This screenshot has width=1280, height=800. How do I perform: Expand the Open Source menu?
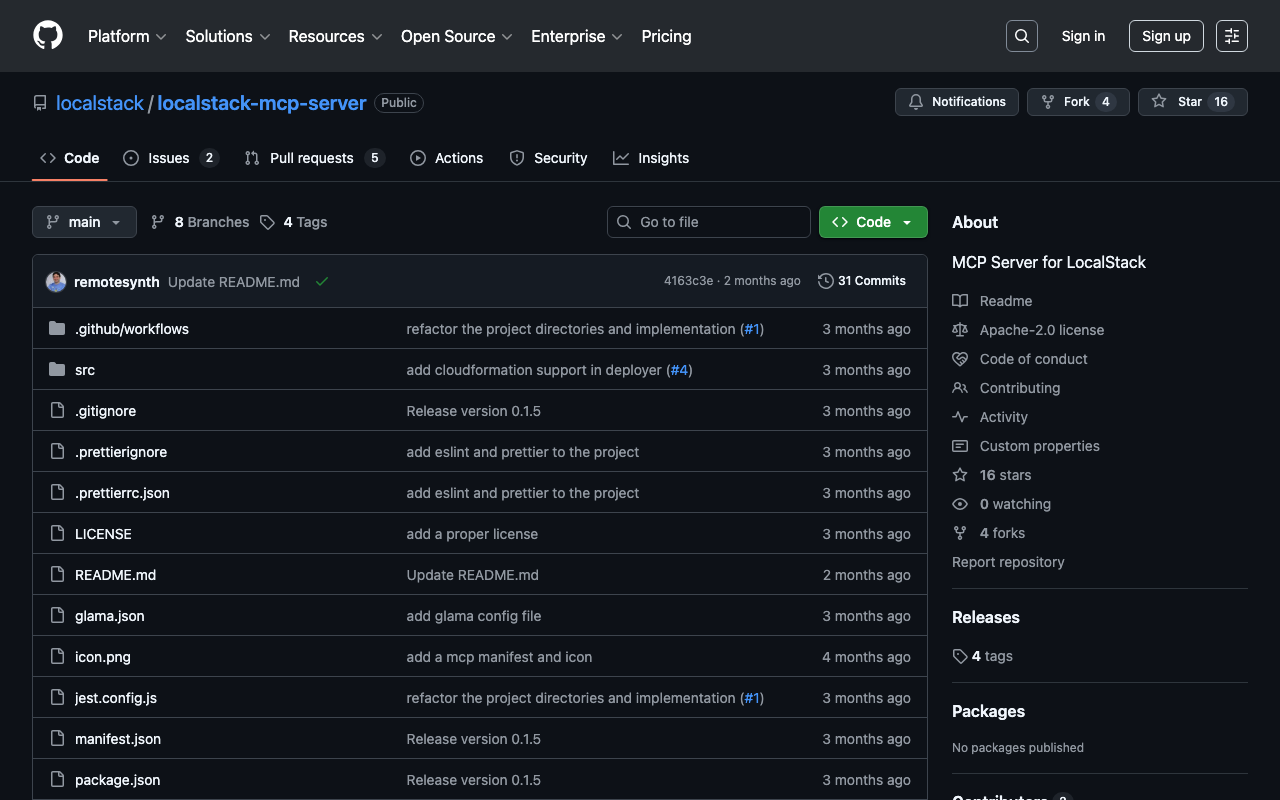click(x=456, y=36)
